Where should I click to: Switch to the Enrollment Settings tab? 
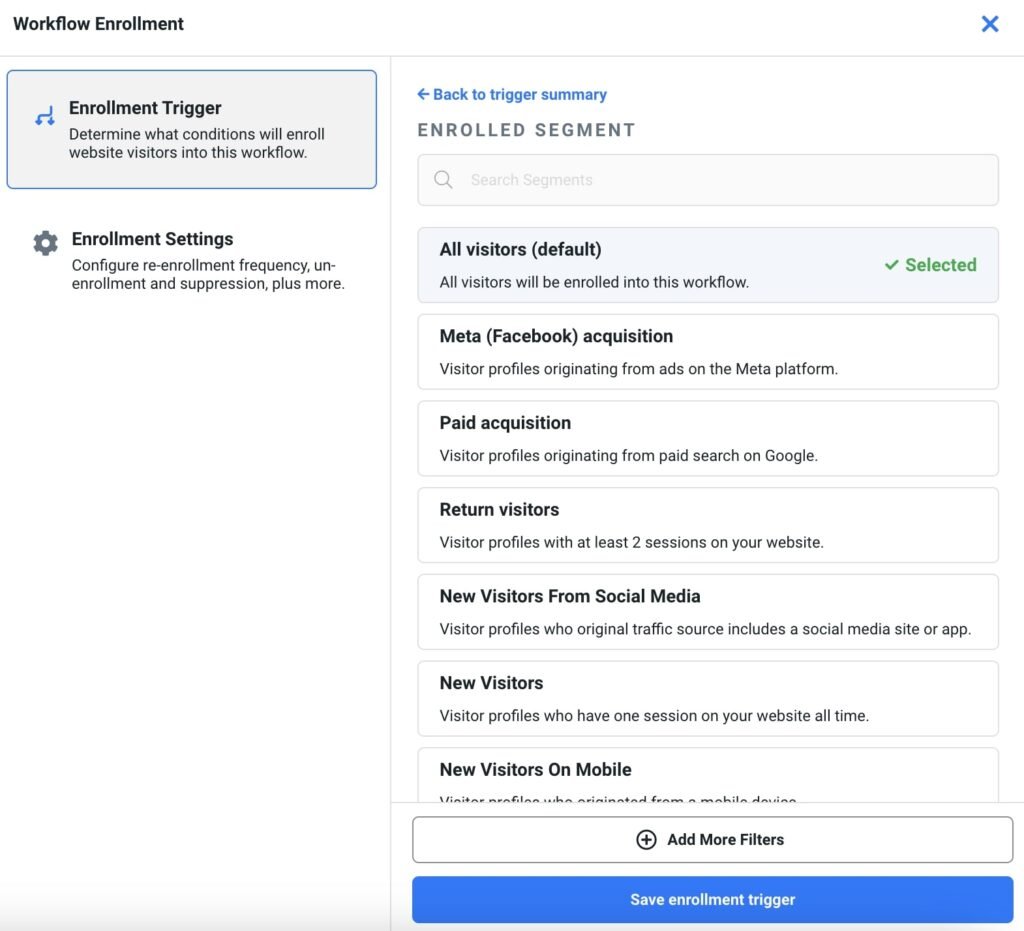click(x=192, y=260)
